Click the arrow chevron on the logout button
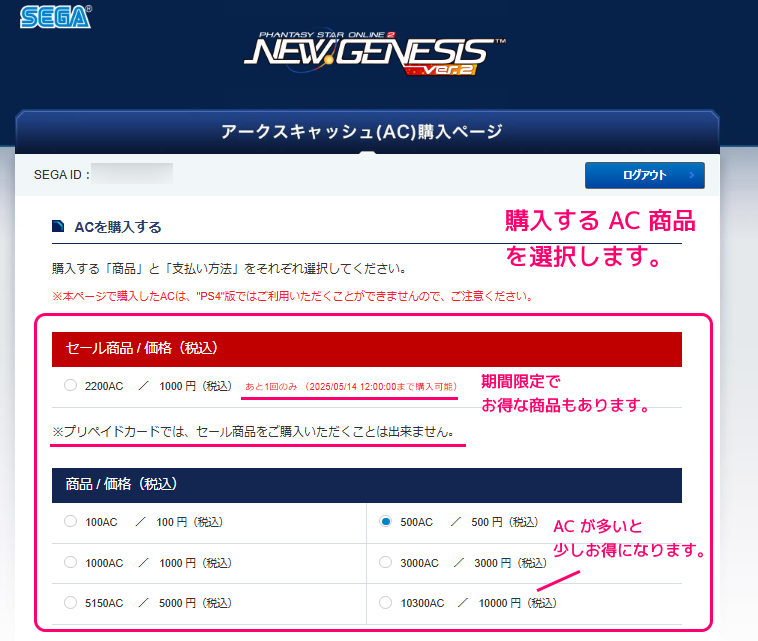 (692, 175)
